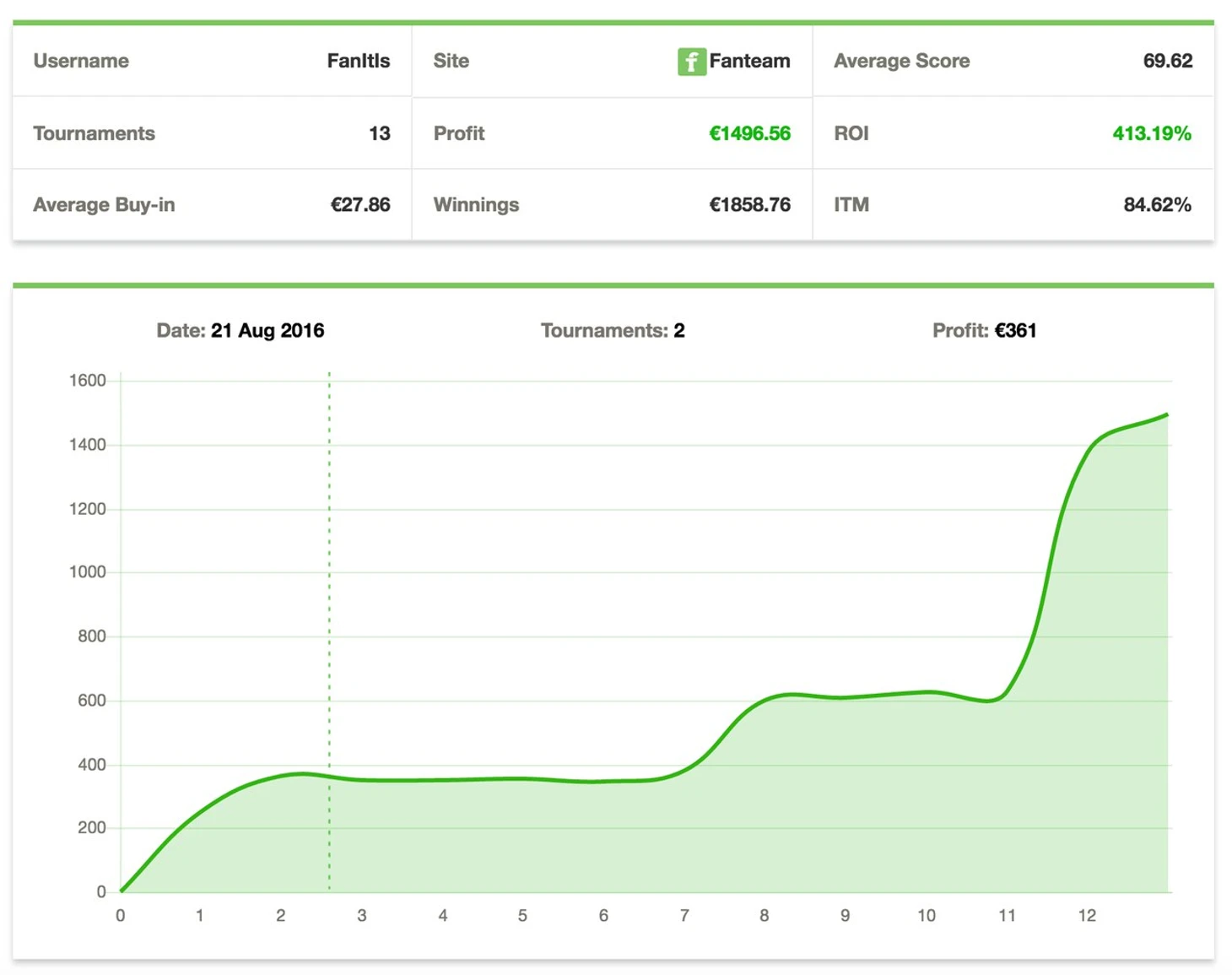Click the Tournaments count 13
Screen dimensions: 1232x975
pyautogui.click(x=379, y=133)
